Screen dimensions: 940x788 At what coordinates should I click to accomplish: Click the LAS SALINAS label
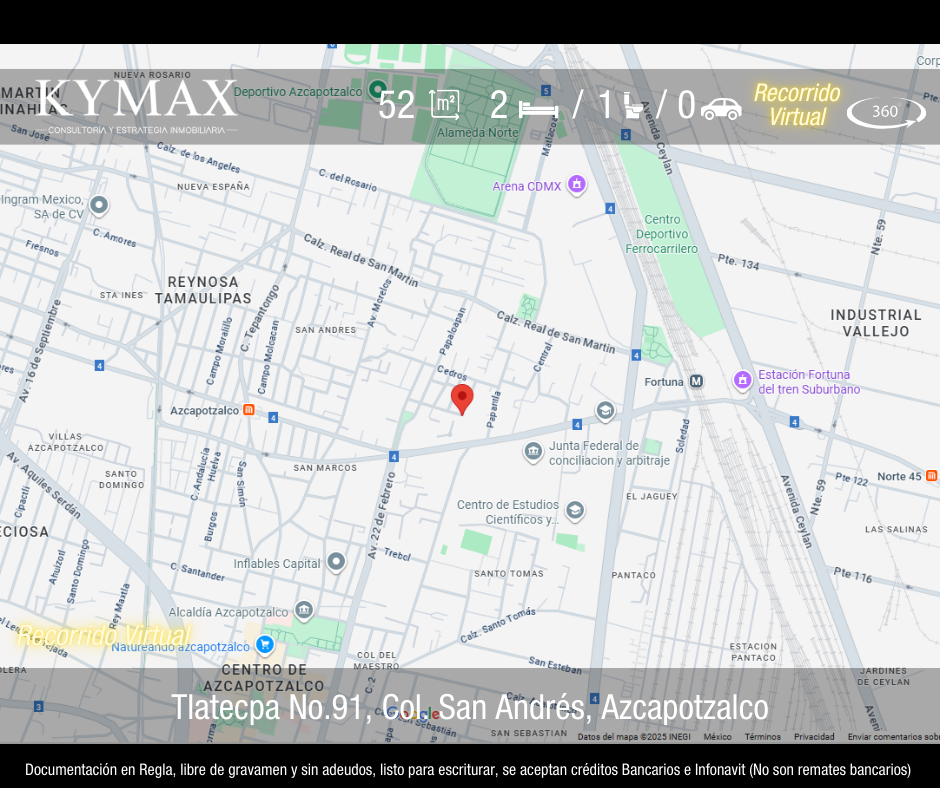coord(896,529)
